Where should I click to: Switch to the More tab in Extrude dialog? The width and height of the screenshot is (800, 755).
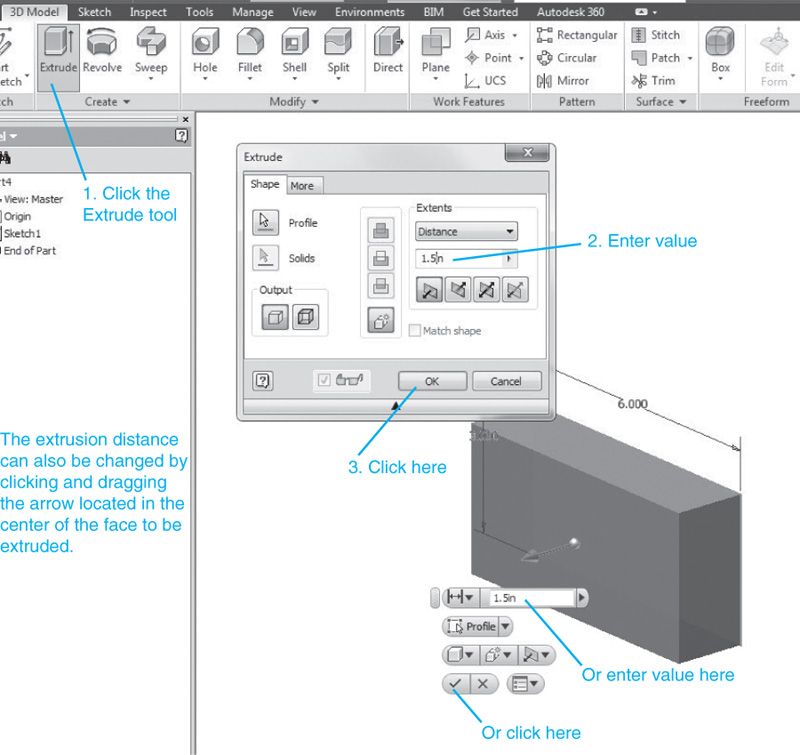[303, 186]
